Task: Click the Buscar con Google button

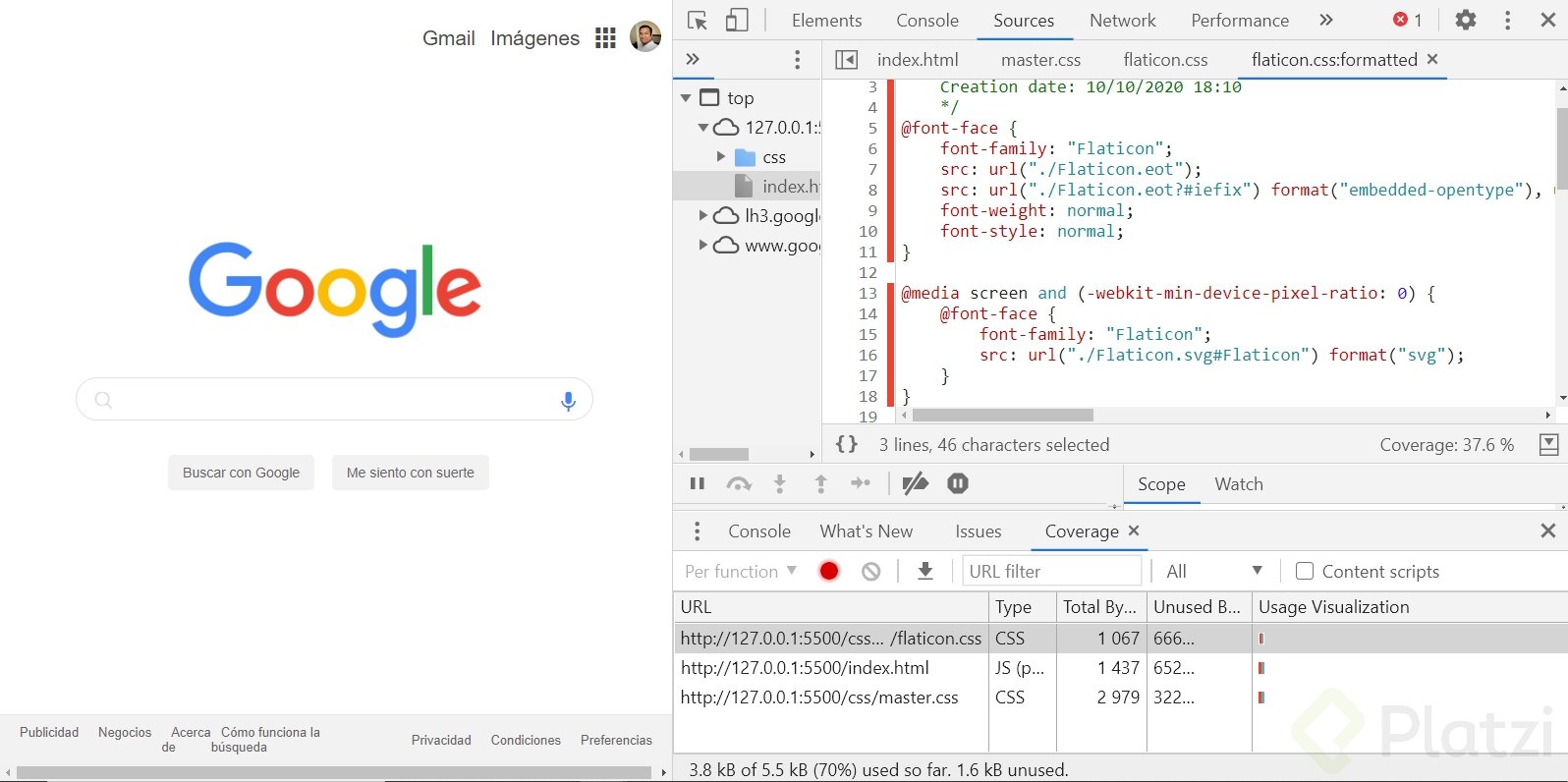Action: (x=242, y=473)
